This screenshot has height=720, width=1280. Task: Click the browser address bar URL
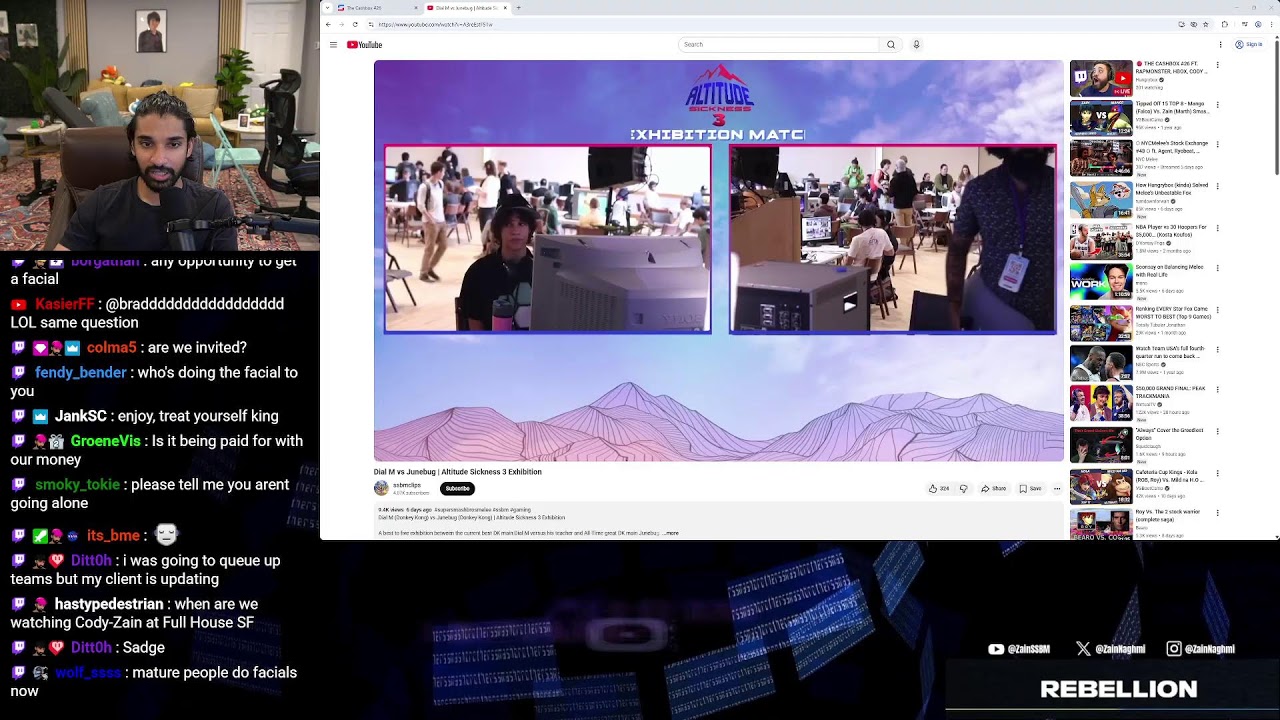coord(436,24)
